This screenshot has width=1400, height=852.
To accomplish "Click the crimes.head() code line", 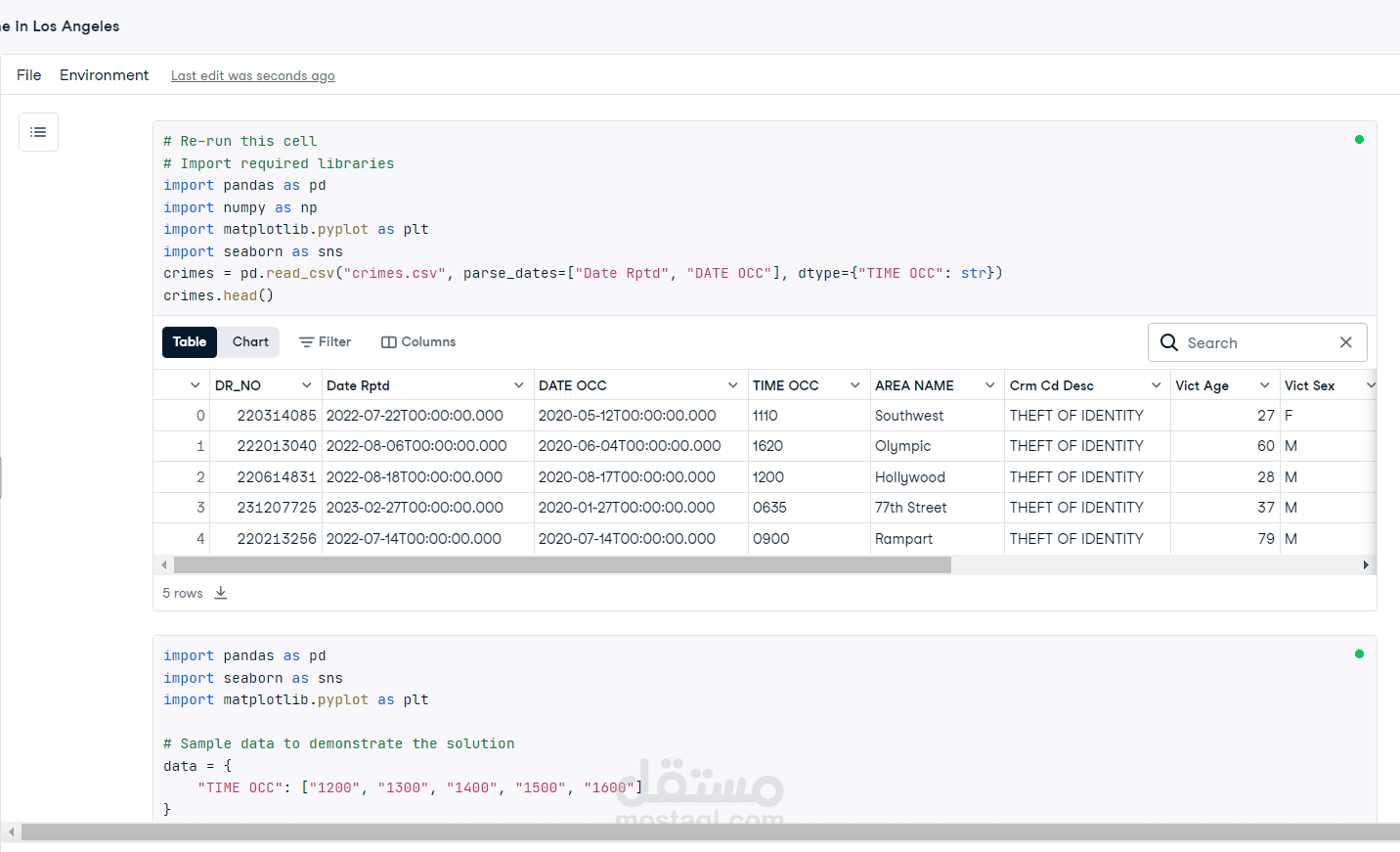I will (x=219, y=295).
